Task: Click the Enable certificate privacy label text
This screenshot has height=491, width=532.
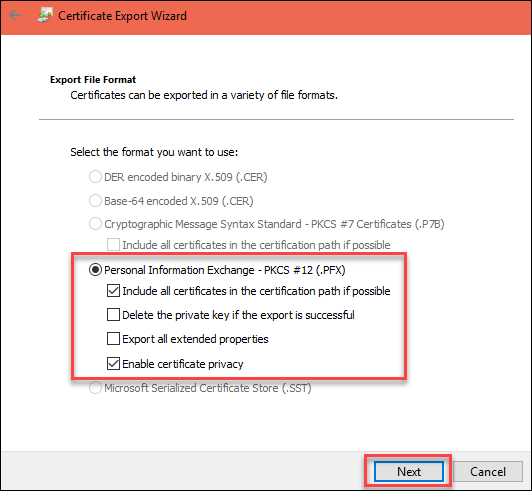Action: tap(183, 364)
